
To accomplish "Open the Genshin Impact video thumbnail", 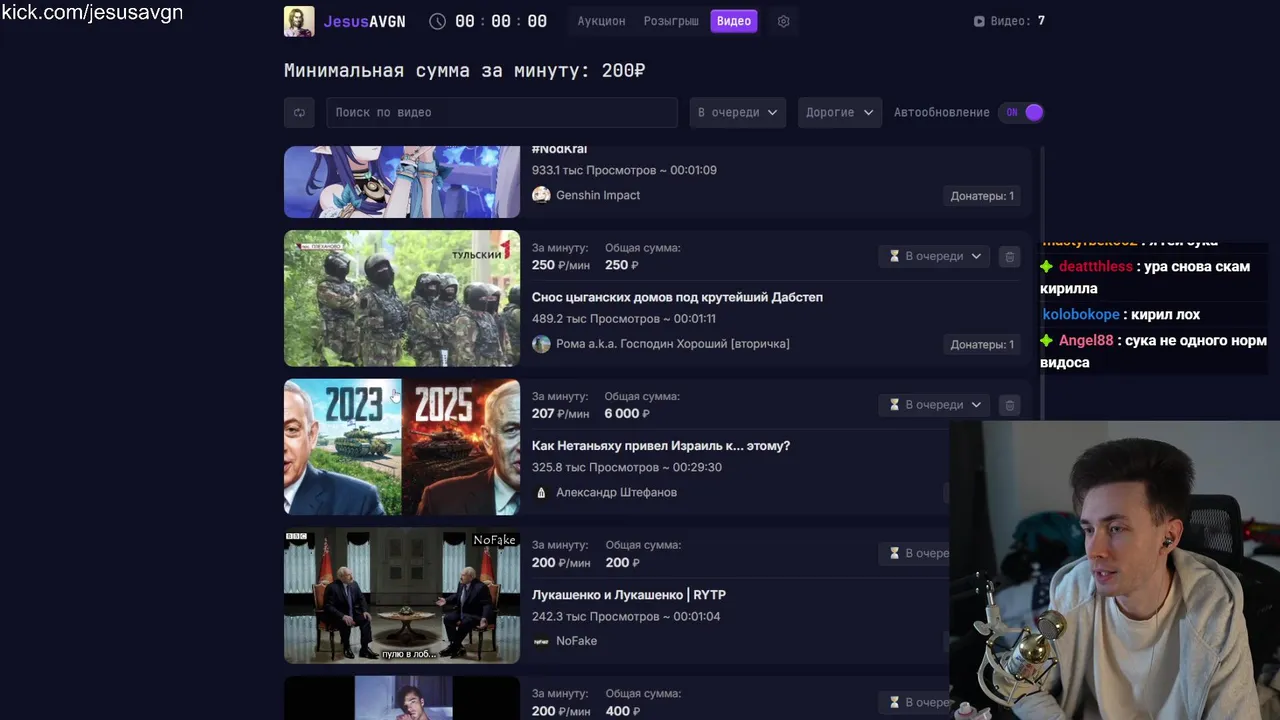I will (x=402, y=182).
